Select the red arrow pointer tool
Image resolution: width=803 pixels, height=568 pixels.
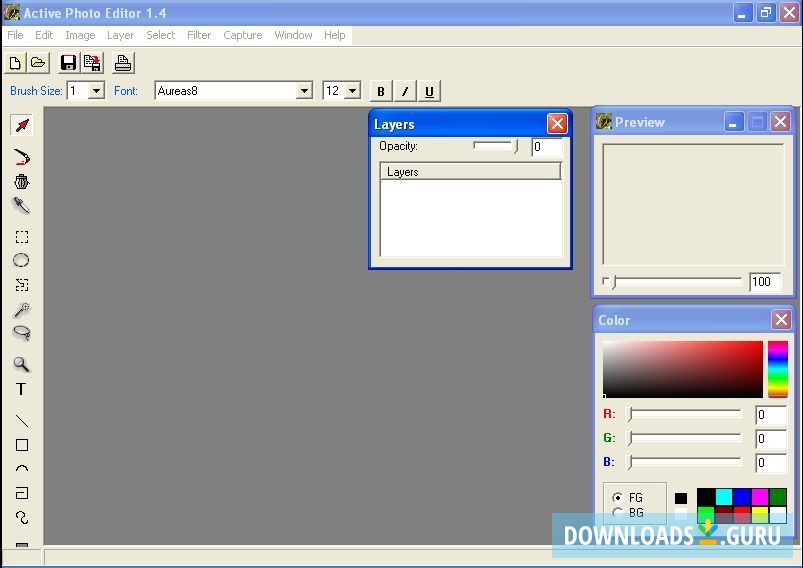point(22,125)
